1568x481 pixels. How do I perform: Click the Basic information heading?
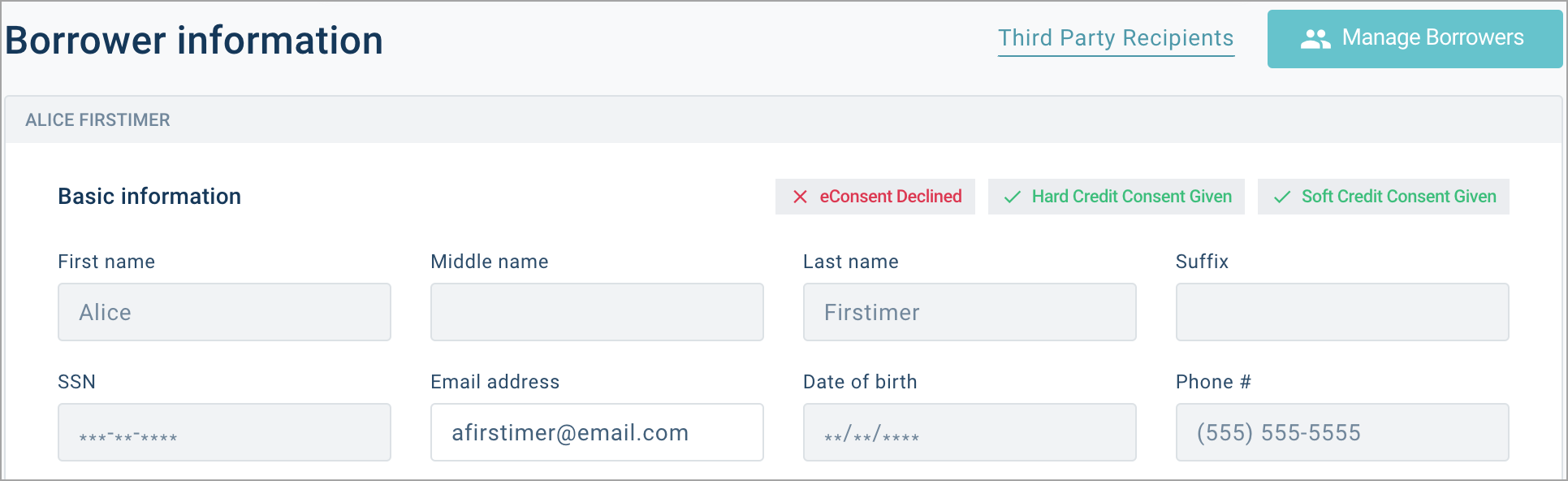tap(149, 197)
